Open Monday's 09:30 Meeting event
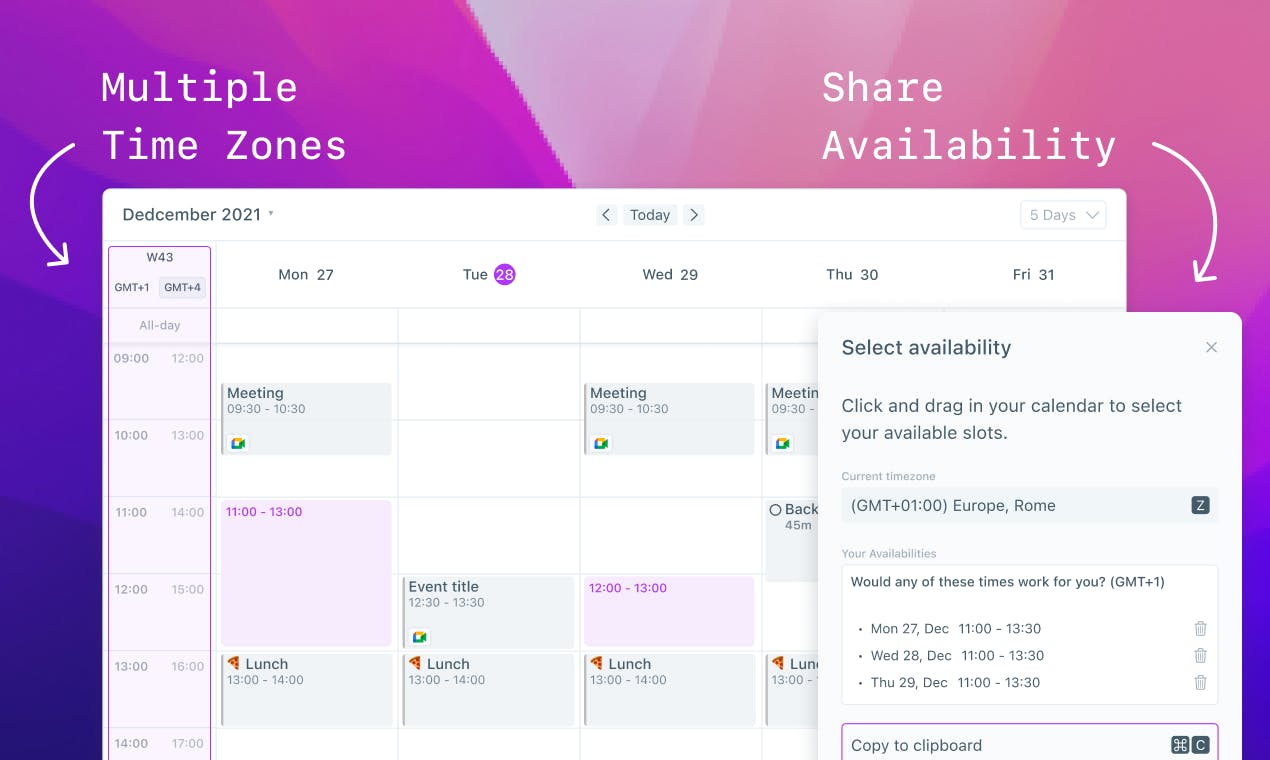 click(306, 419)
